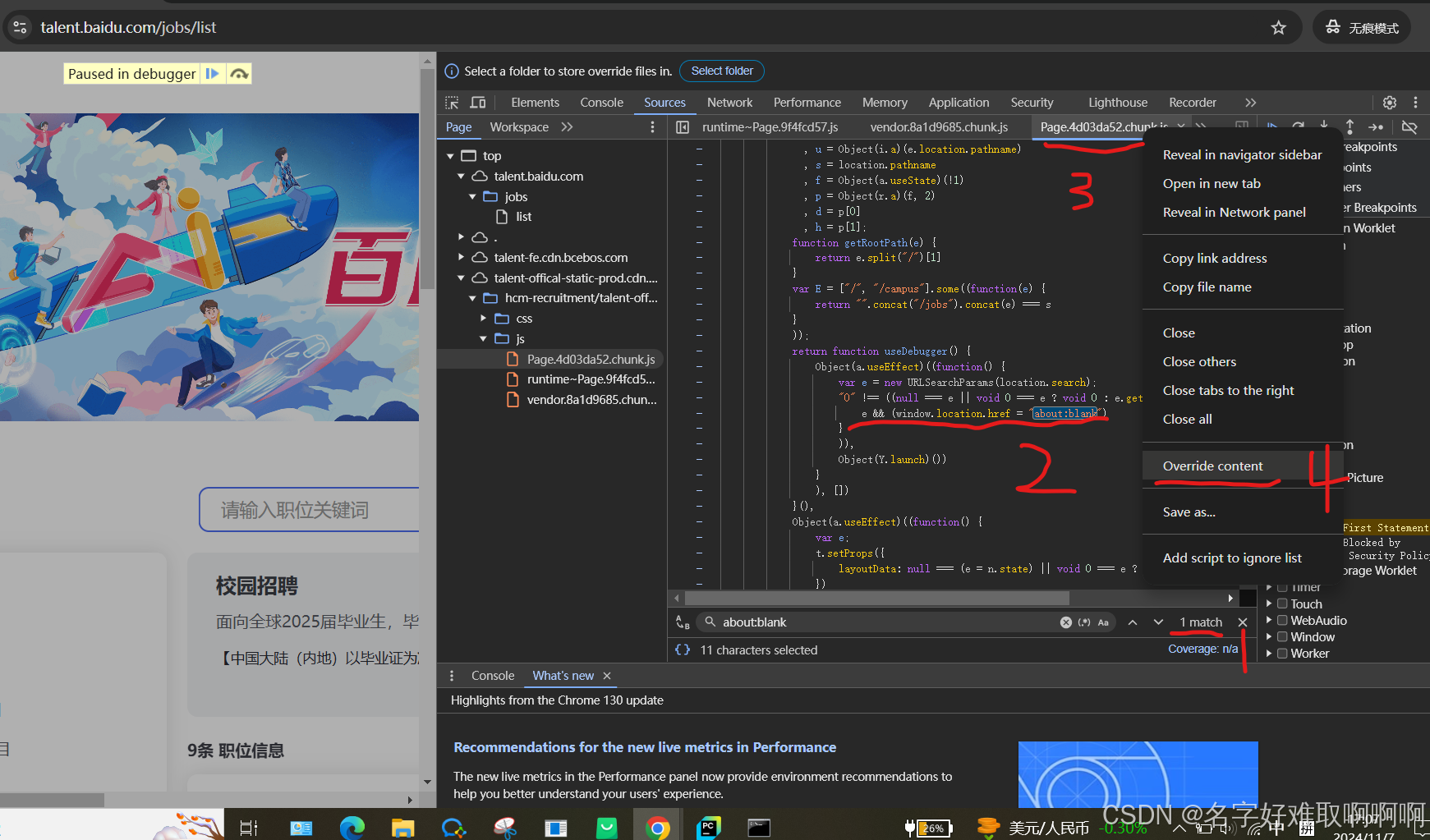Jump to previous search match
The width and height of the screenshot is (1430, 840).
tap(1133, 622)
